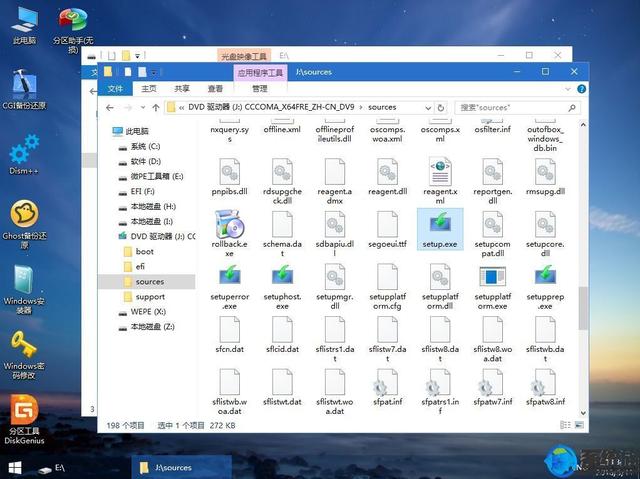Expand the ribbon chevron
The width and height of the screenshot is (640, 479).
coord(568,89)
